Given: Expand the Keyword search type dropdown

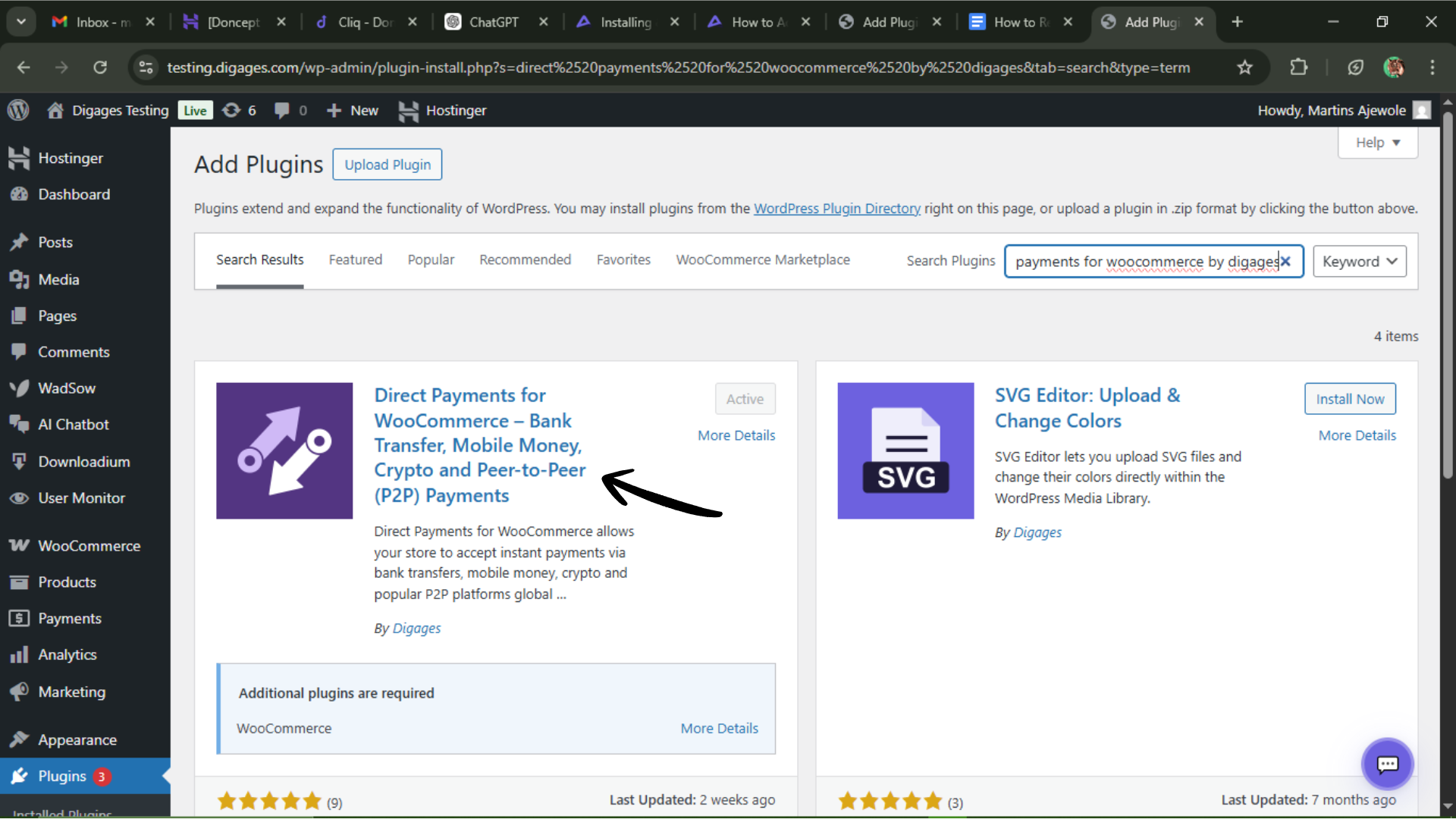Looking at the screenshot, I should pyautogui.click(x=1359, y=262).
